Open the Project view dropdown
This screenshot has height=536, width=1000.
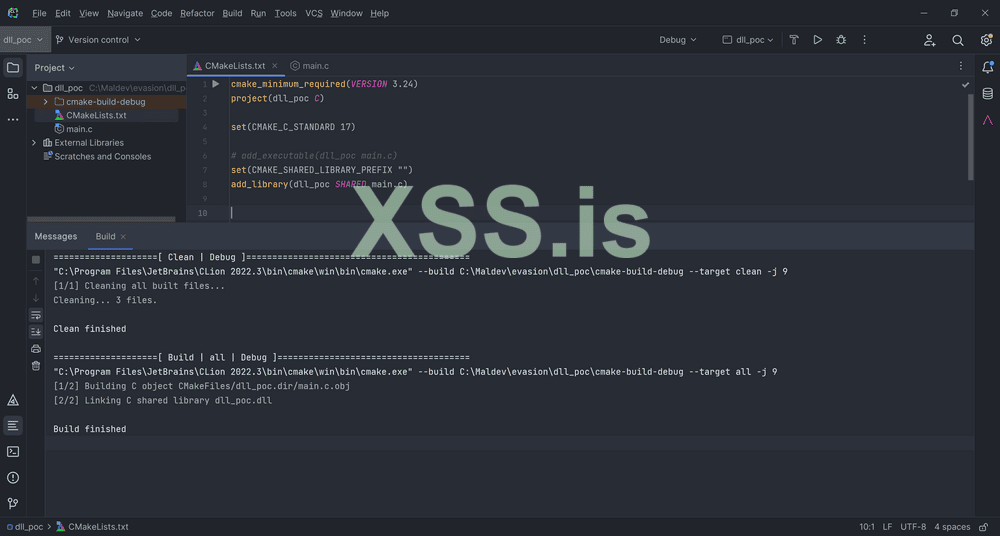[54, 68]
